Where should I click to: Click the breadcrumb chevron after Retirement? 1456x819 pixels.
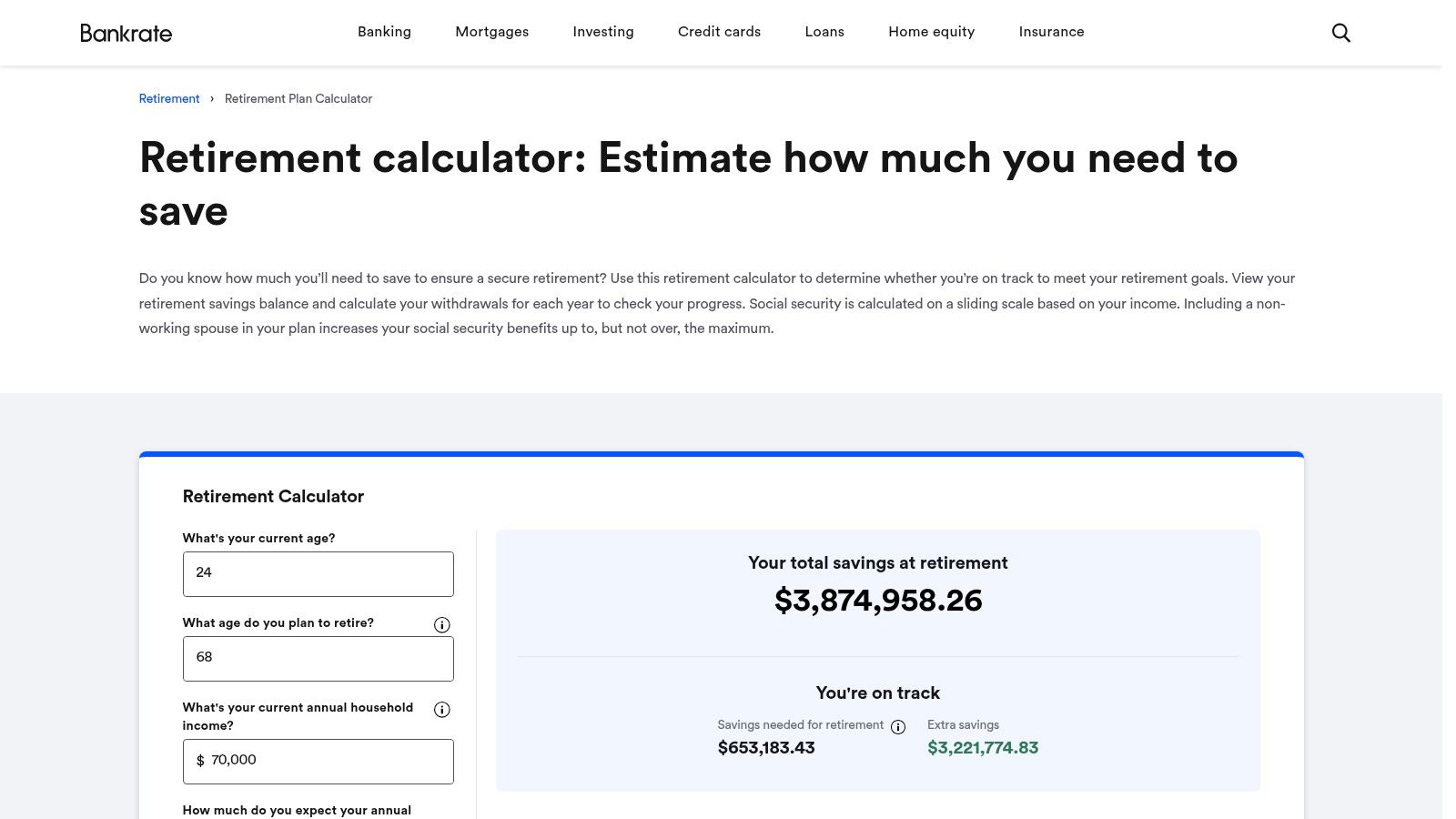(212, 98)
